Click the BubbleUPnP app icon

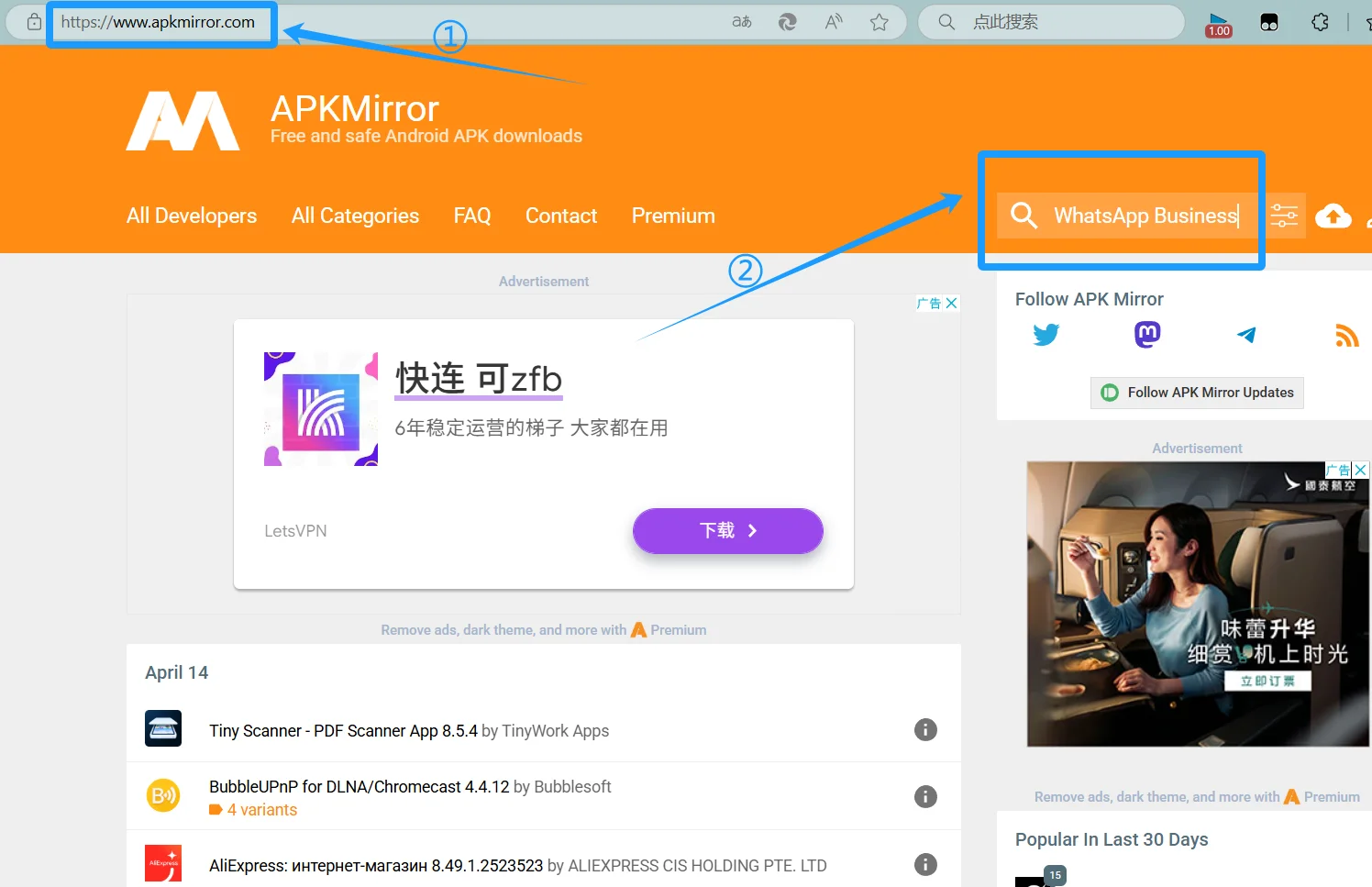click(x=163, y=795)
